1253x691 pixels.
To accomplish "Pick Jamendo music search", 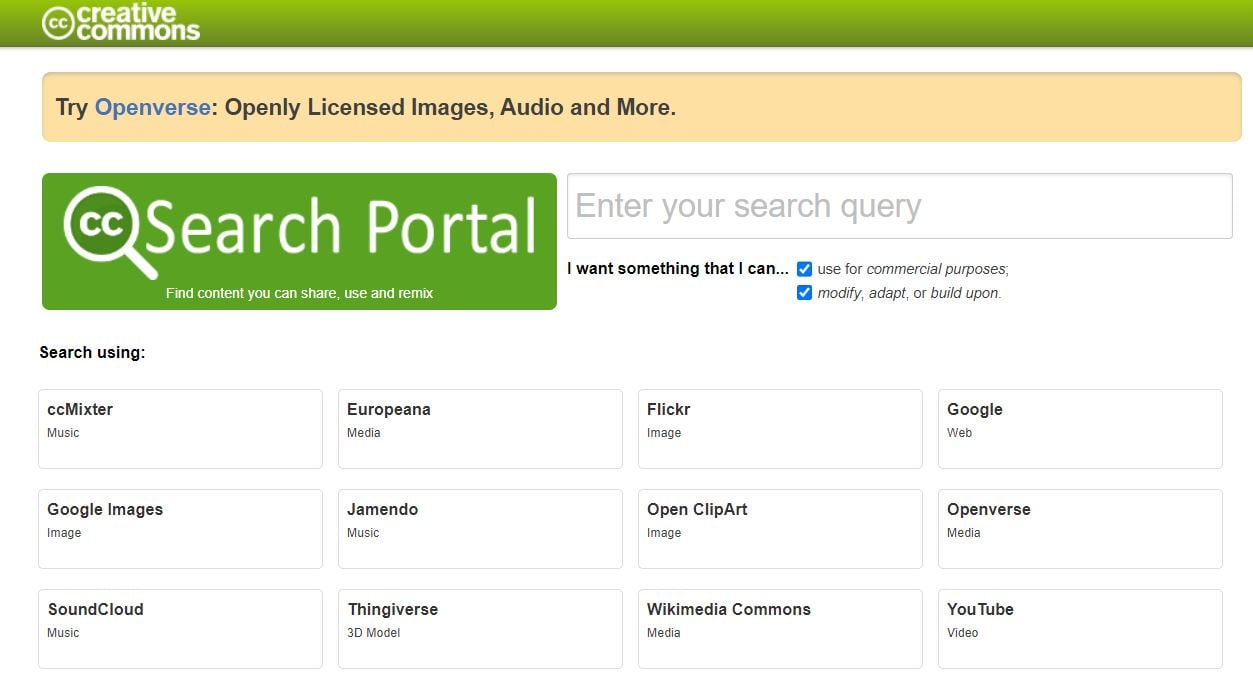I will [x=480, y=529].
